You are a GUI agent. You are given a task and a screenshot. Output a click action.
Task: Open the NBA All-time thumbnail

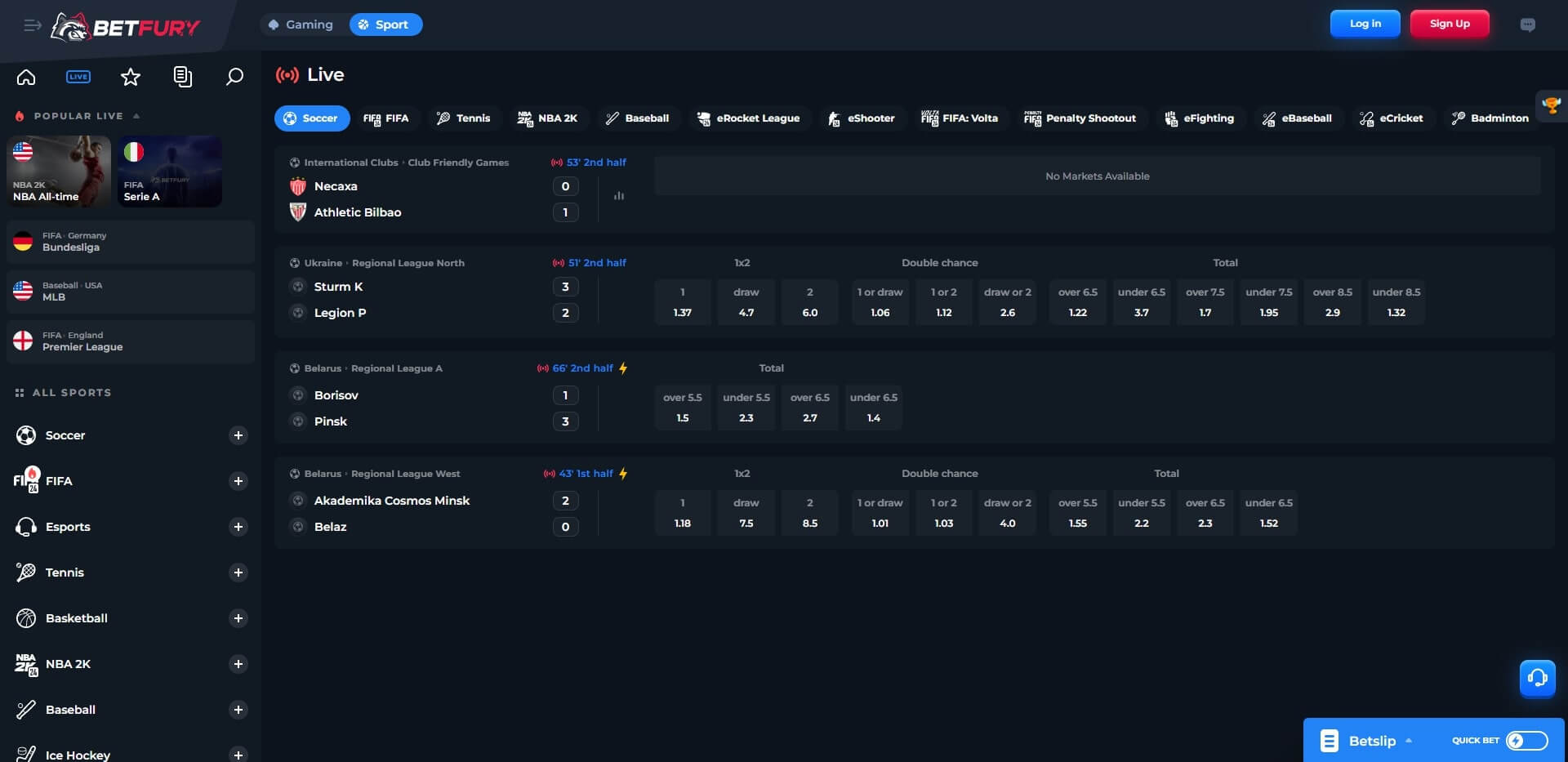[x=58, y=171]
